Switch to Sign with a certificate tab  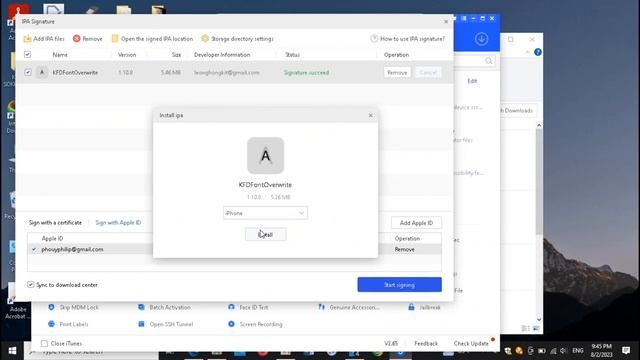[55, 223]
